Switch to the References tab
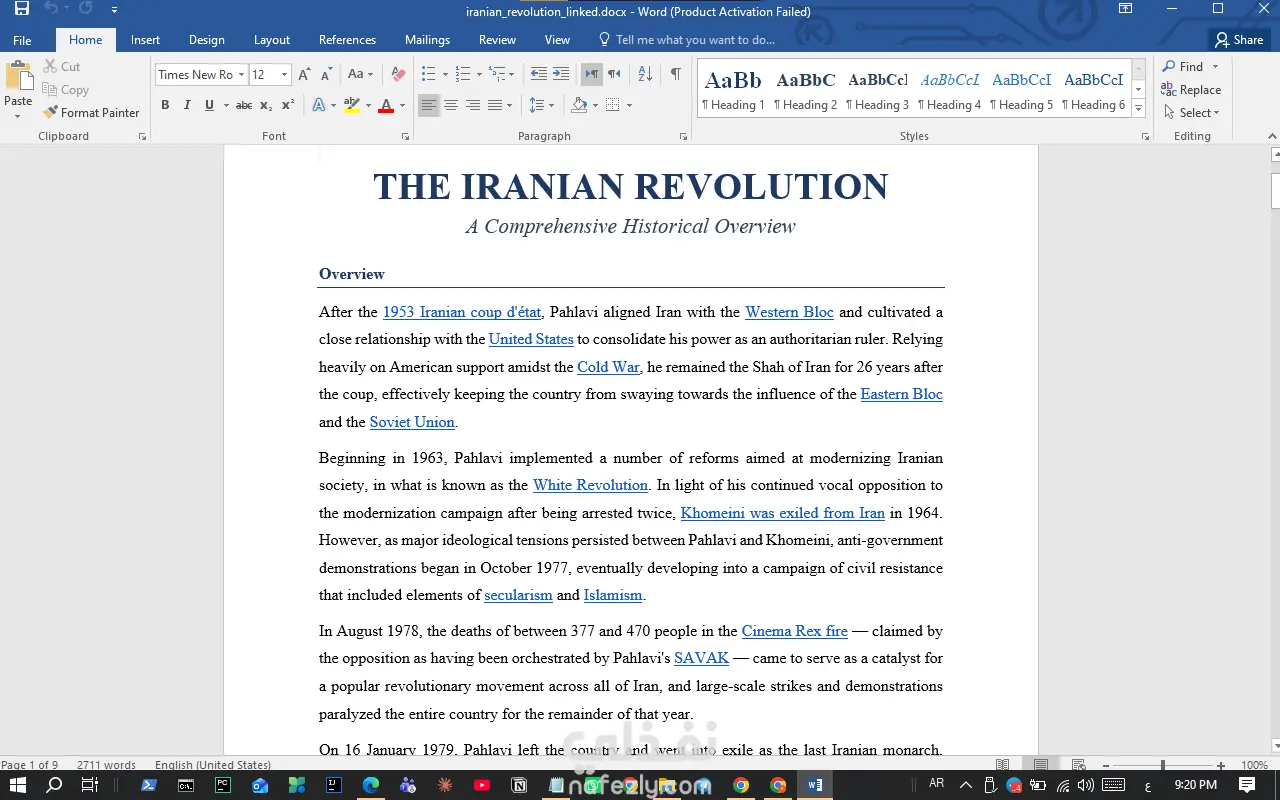1280x800 pixels. (x=347, y=40)
